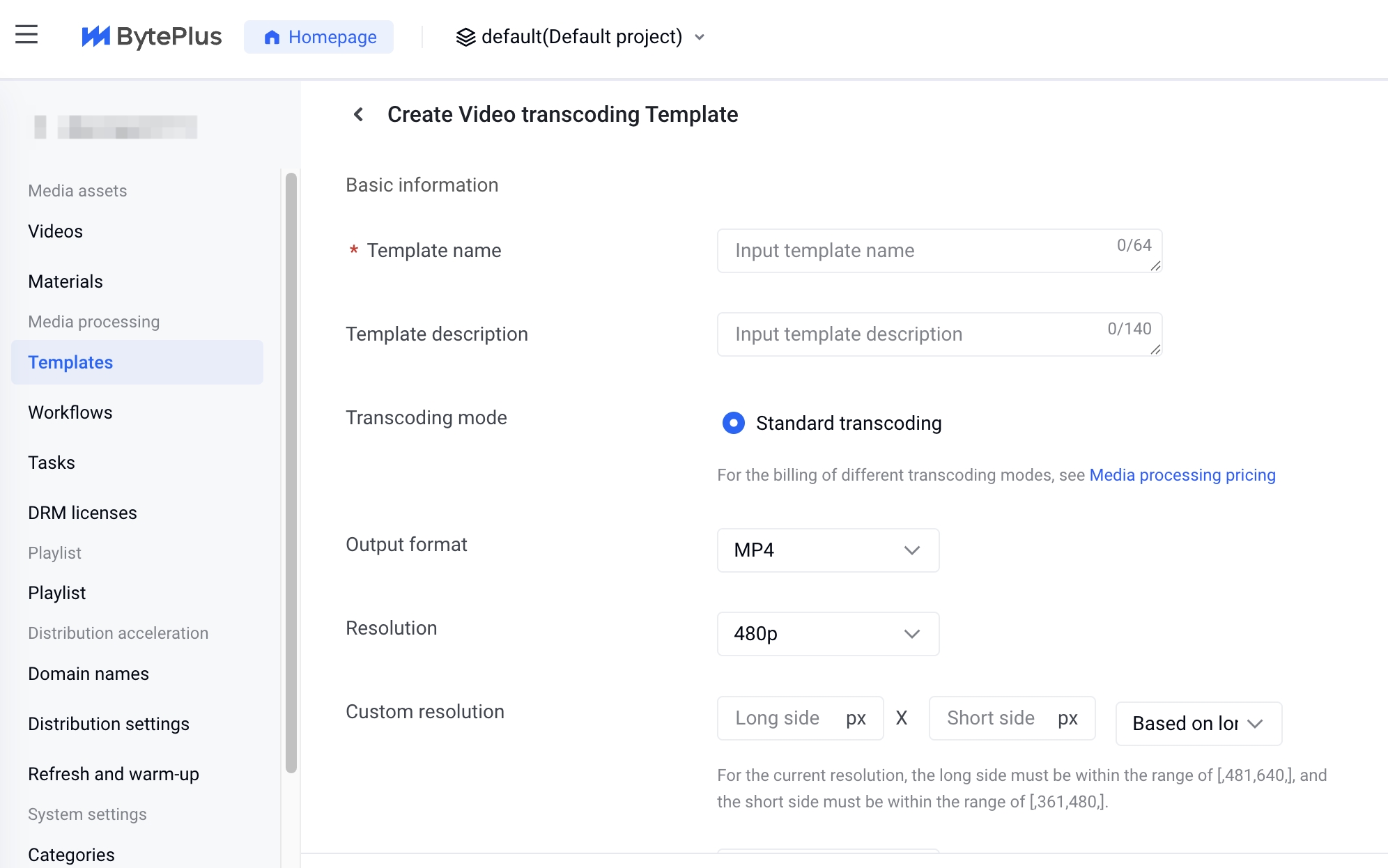Open the Output format MP4 dropdown
The width and height of the screenshot is (1388, 868).
[x=828, y=550]
